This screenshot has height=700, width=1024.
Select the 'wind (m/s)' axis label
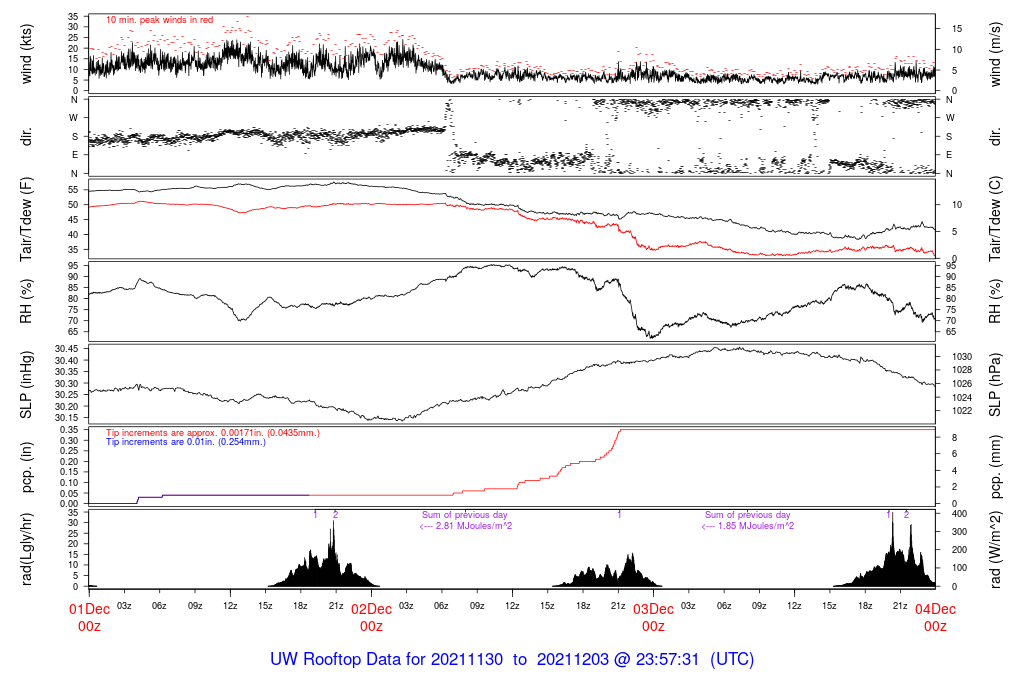[995, 54]
